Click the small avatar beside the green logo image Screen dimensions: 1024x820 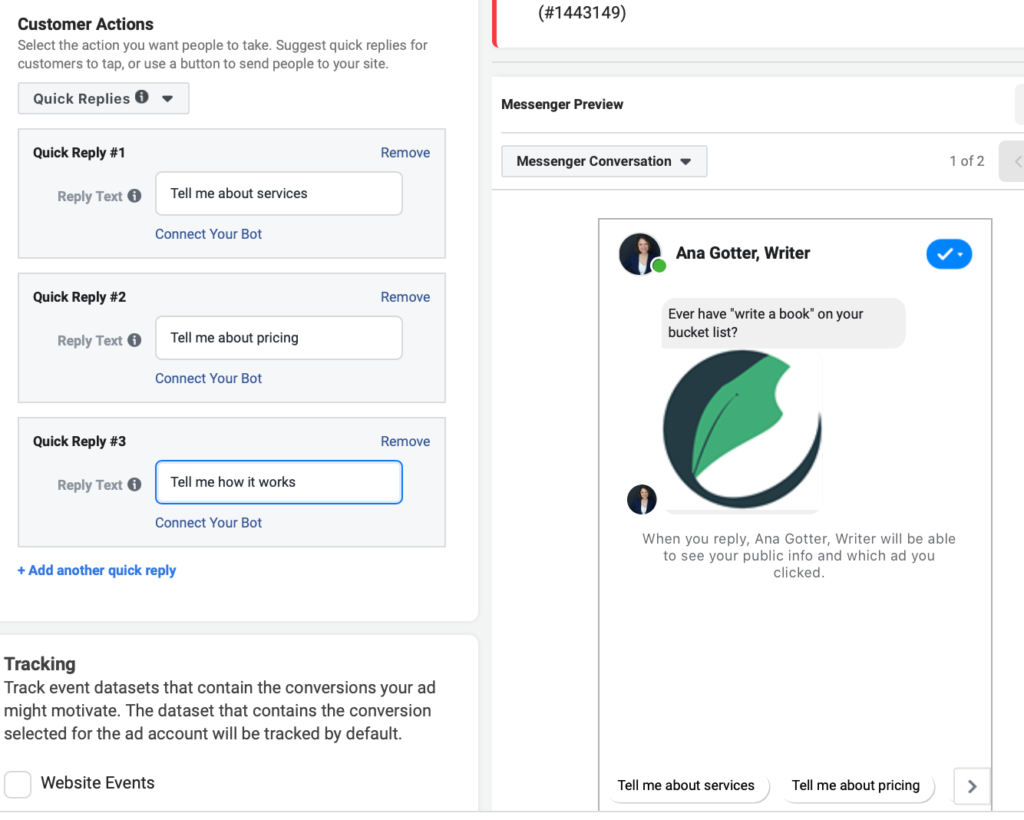tap(641, 499)
